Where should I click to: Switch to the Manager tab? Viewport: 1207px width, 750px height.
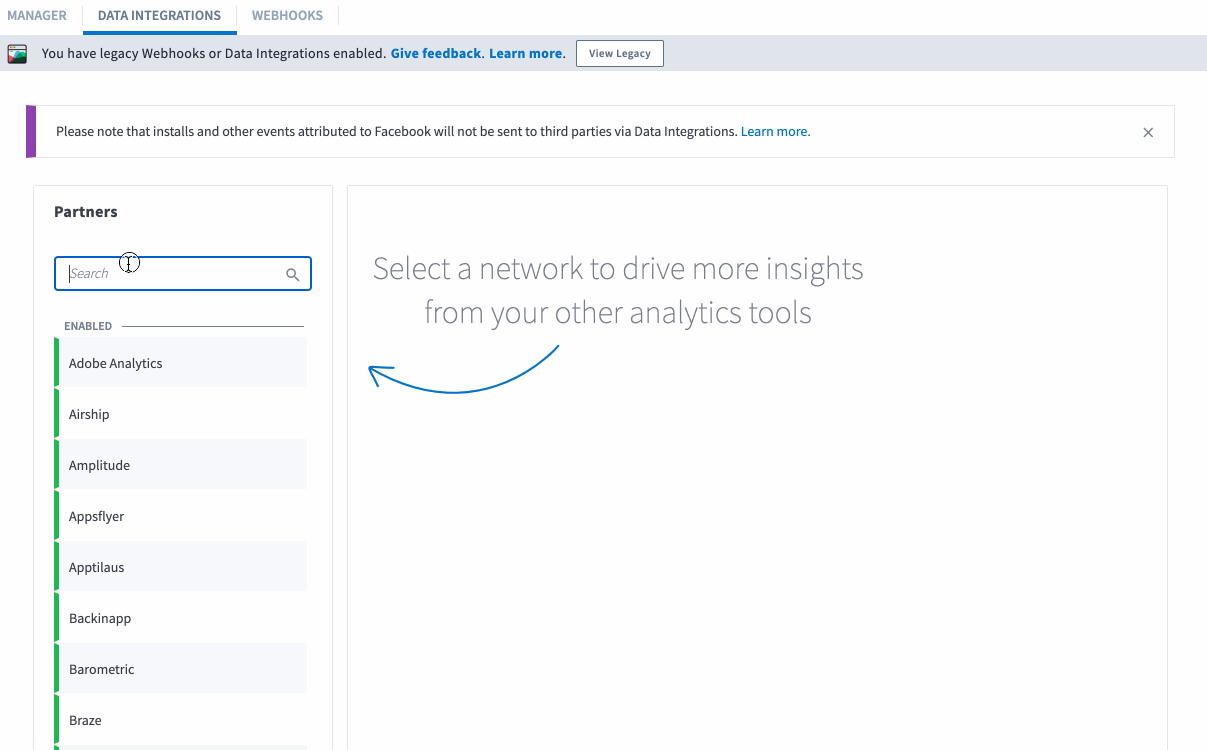37,16
